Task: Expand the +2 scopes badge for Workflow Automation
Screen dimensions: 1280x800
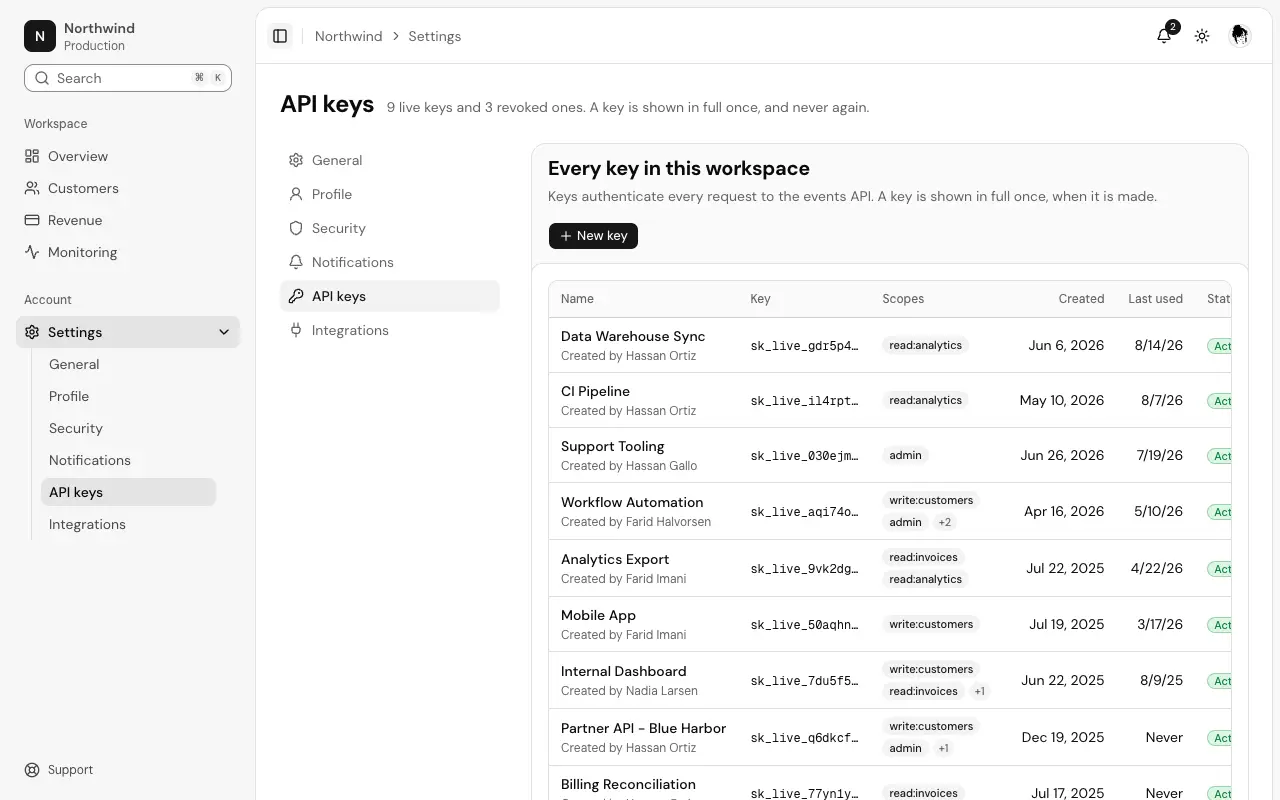Action: point(944,522)
